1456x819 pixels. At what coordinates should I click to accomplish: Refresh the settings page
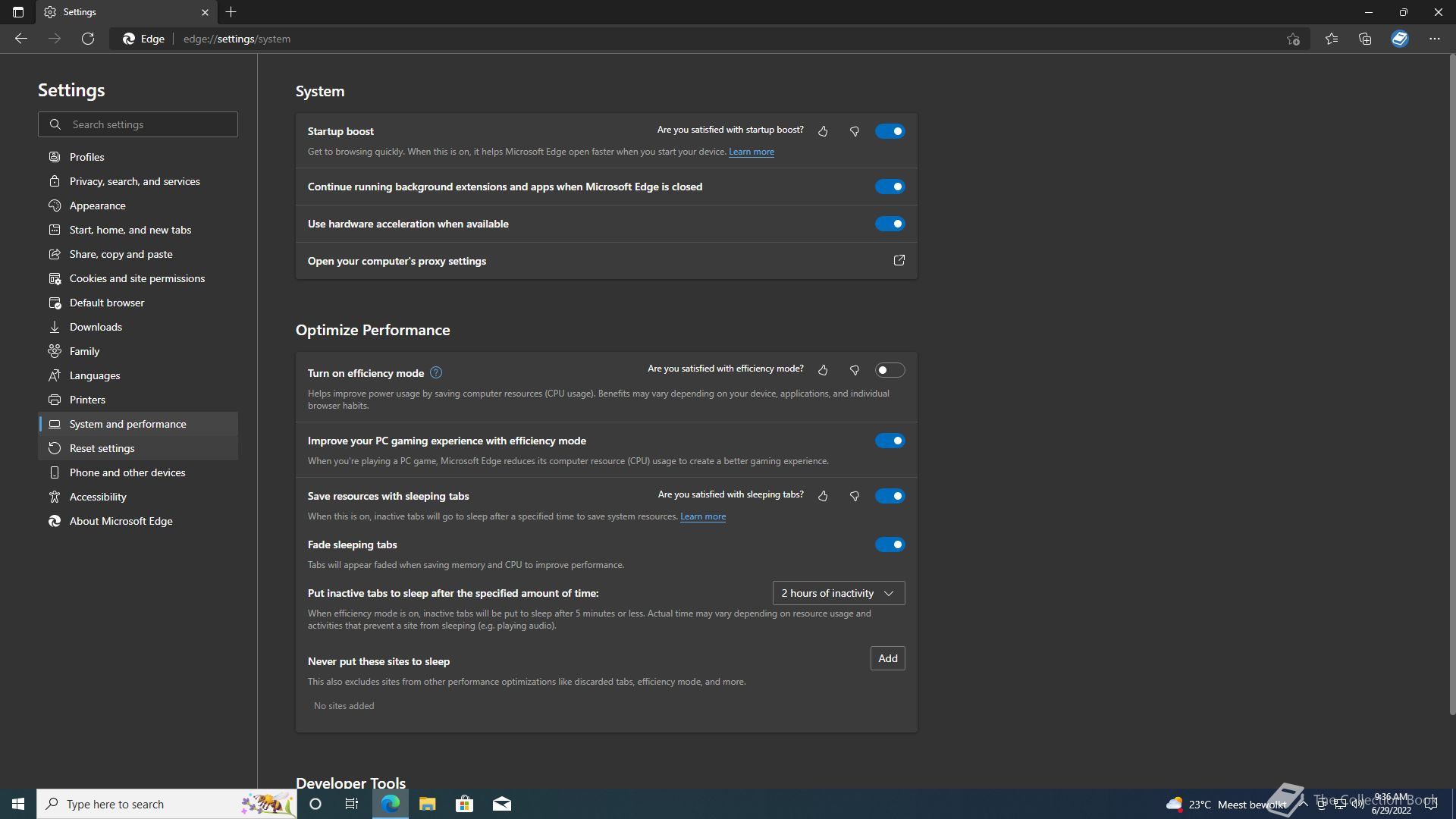point(88,39)
